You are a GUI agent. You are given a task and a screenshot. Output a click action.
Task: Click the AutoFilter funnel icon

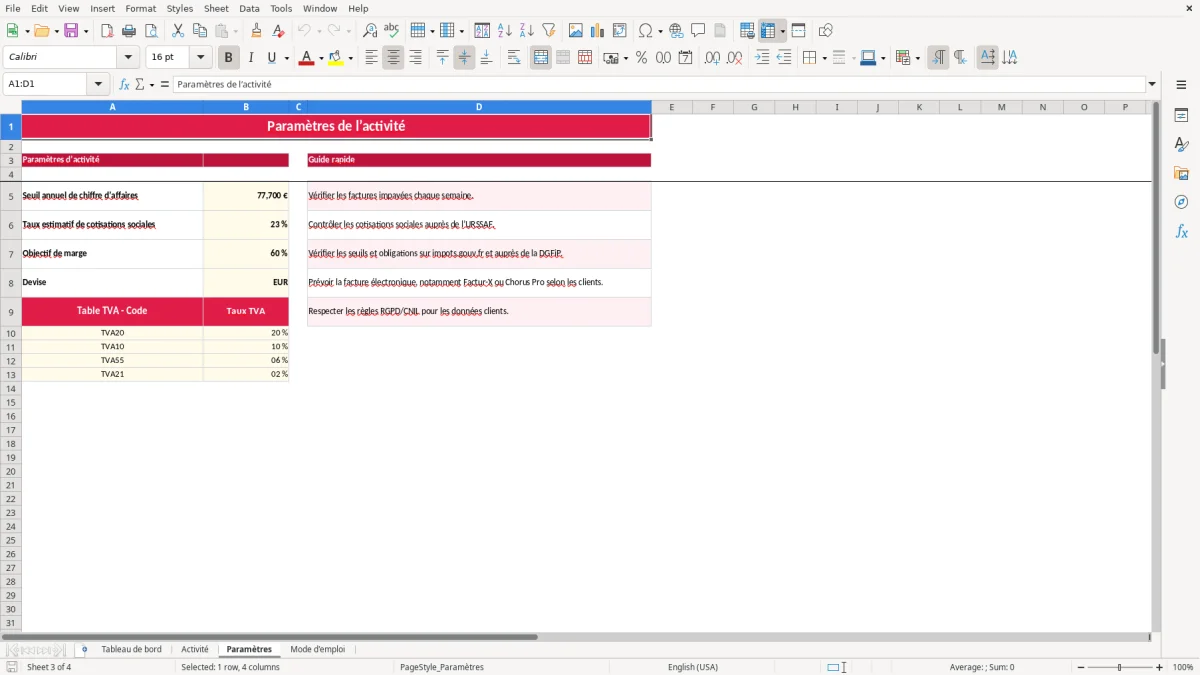tap(549, 31)
